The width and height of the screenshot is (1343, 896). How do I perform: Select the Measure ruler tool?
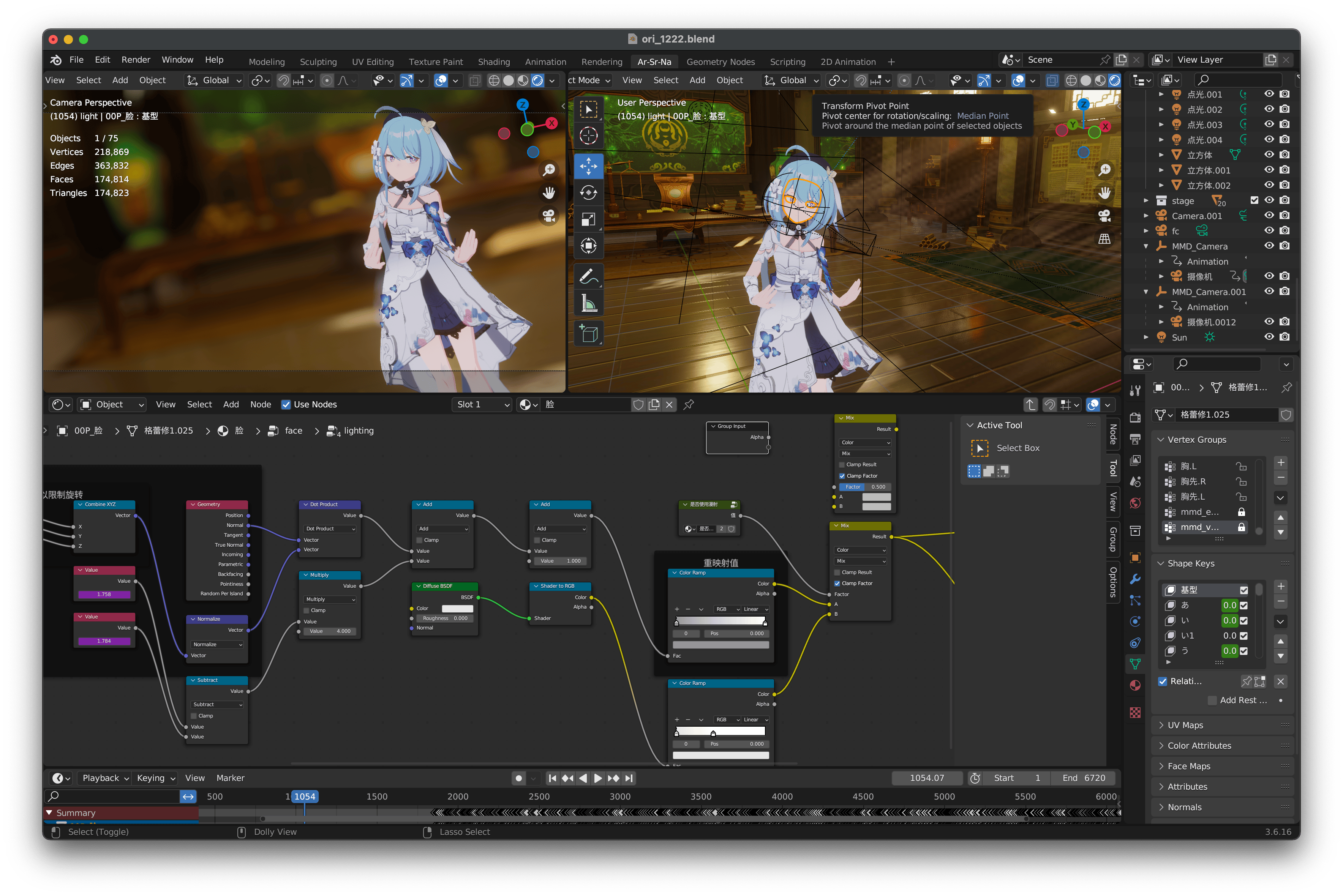pos(588,303)
